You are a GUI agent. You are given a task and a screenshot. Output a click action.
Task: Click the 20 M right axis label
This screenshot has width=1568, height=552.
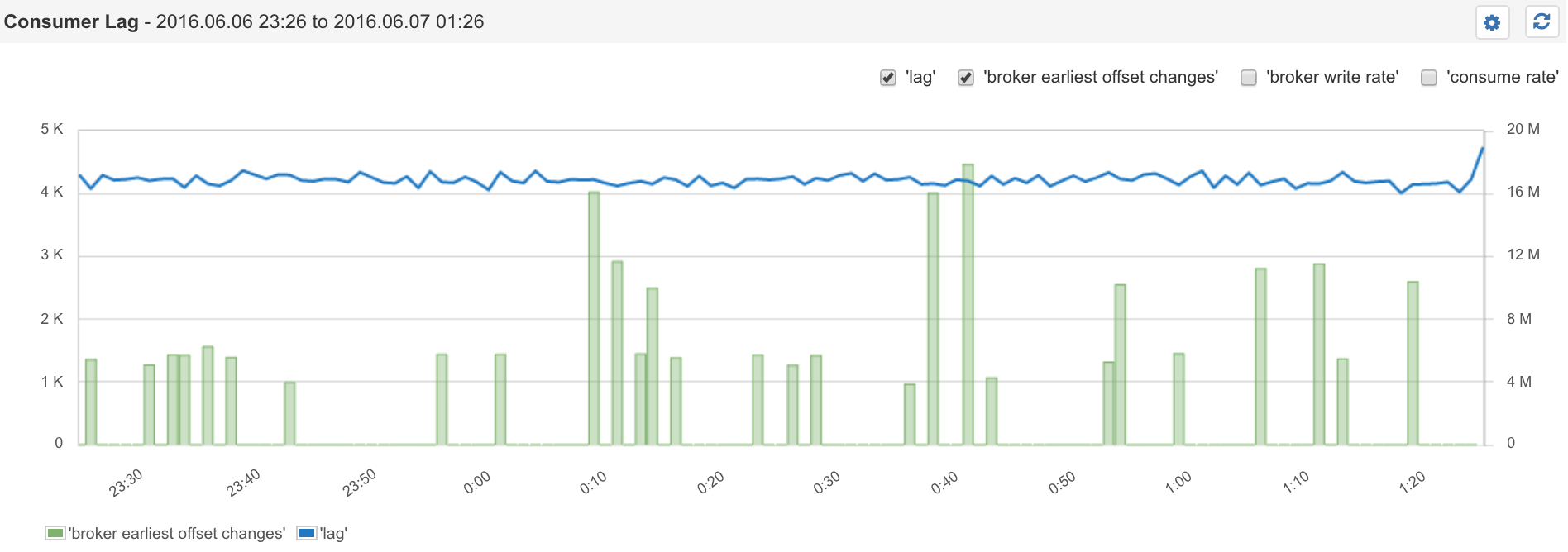(1523, 129)
